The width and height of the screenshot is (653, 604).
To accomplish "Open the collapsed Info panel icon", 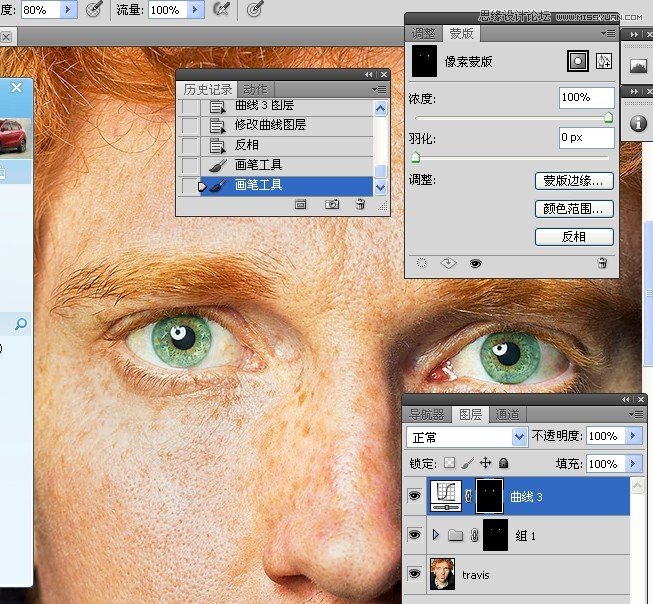I will (x=638, y=123).
